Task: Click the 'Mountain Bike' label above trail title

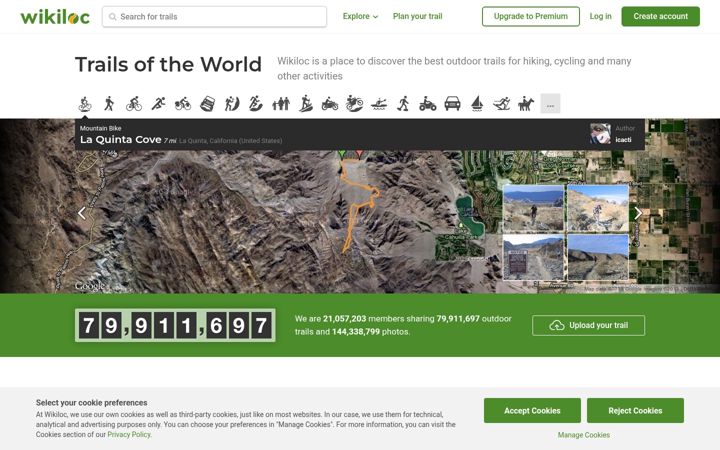Action: coord(101,128)
